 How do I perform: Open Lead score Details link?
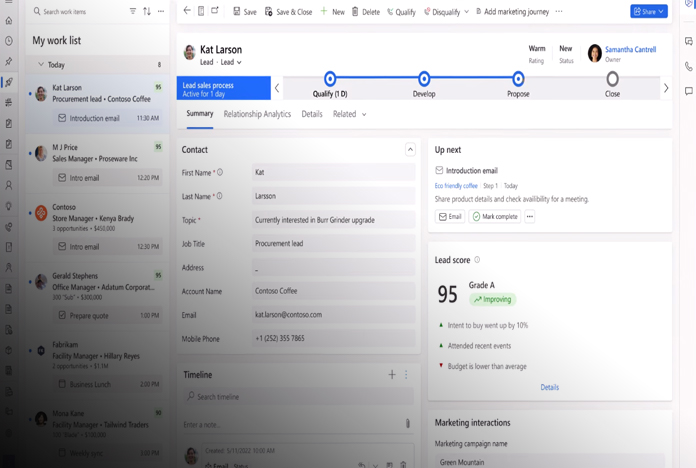[x=550, y=387]
